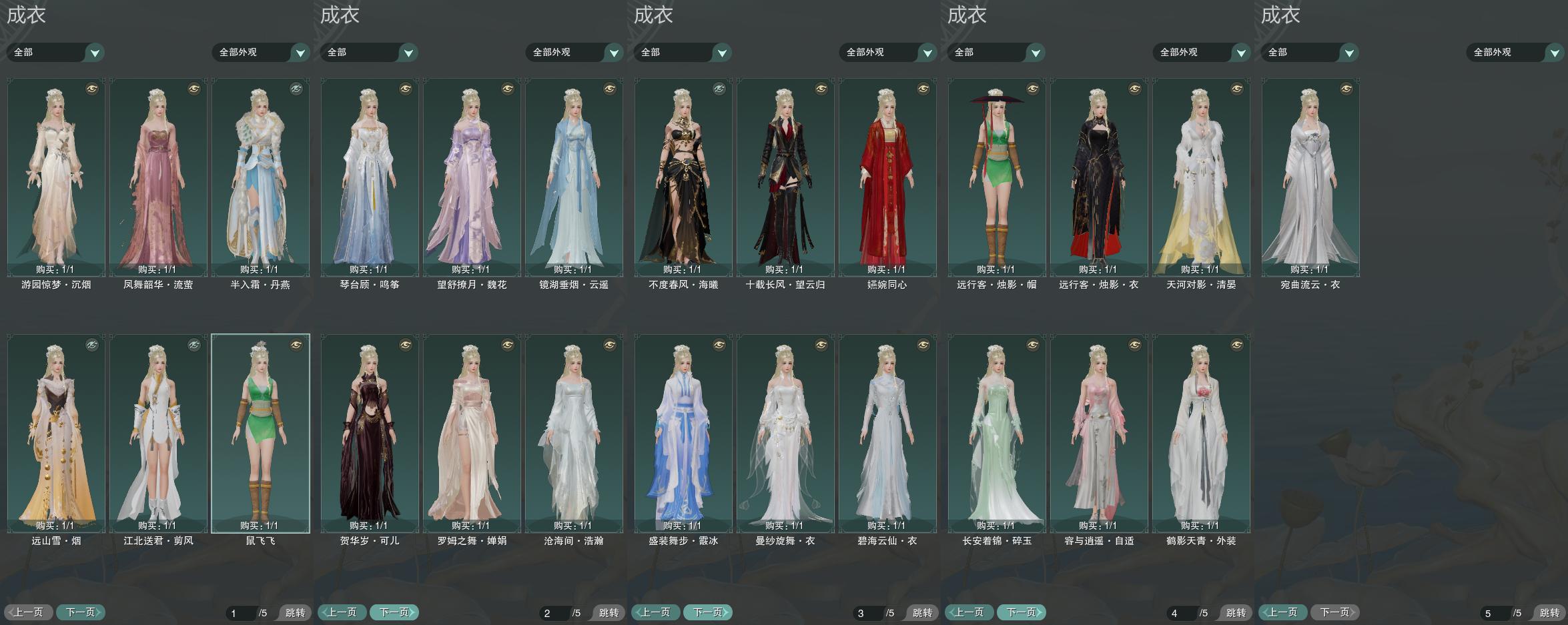1568x625 pixels.
Task: Click eye icon on 鼠飞飞 card
Action: click(x=296, y=345)
